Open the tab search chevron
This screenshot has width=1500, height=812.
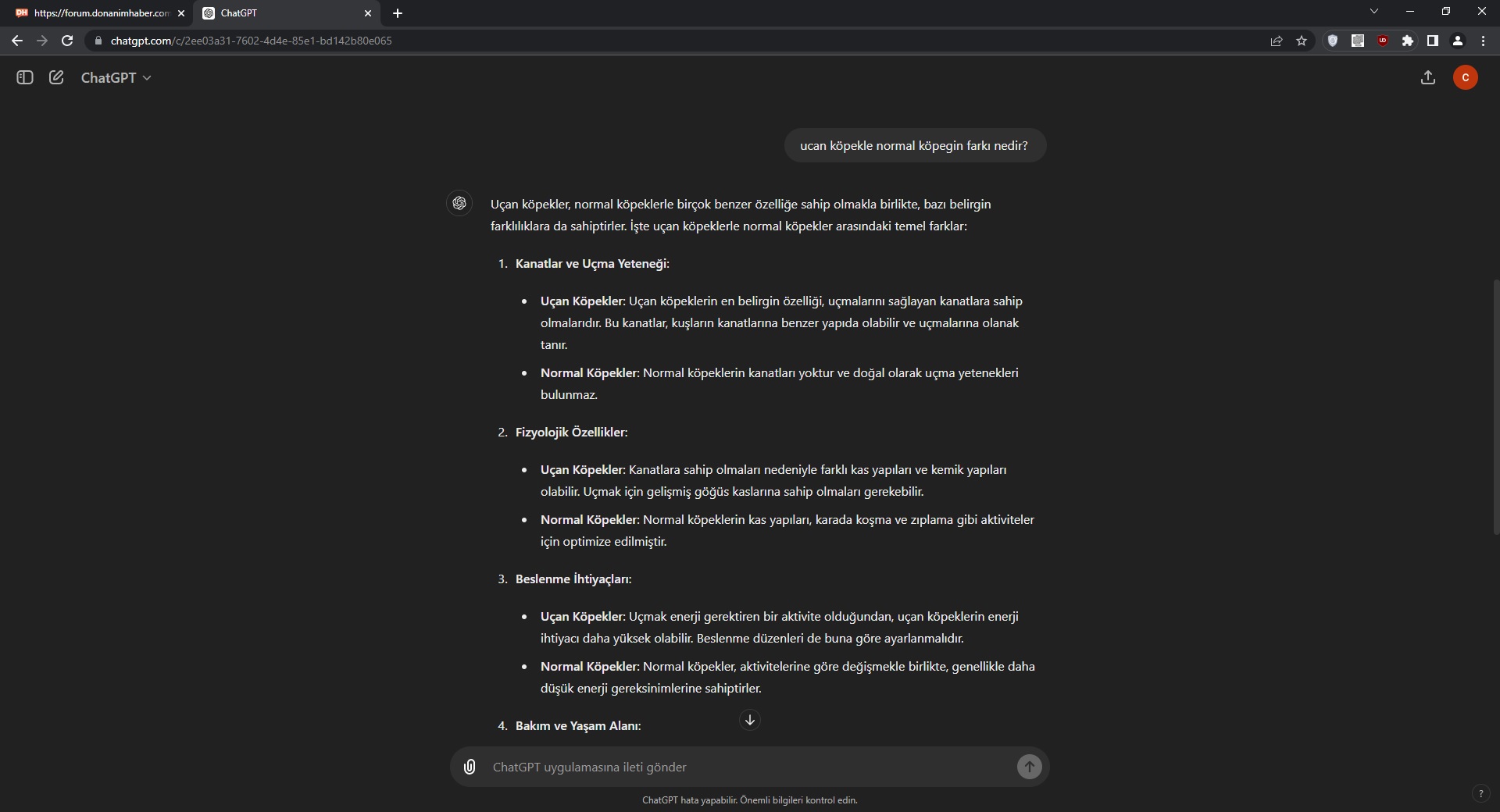coord(1374,11)
